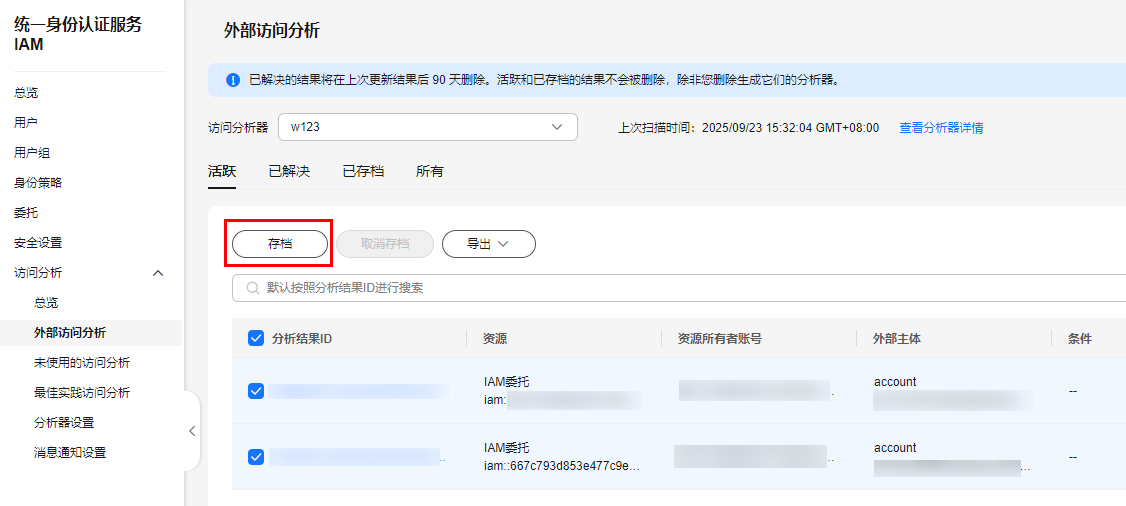Select 未使用的访问分析 in sidebar

[x=82, y=363]
